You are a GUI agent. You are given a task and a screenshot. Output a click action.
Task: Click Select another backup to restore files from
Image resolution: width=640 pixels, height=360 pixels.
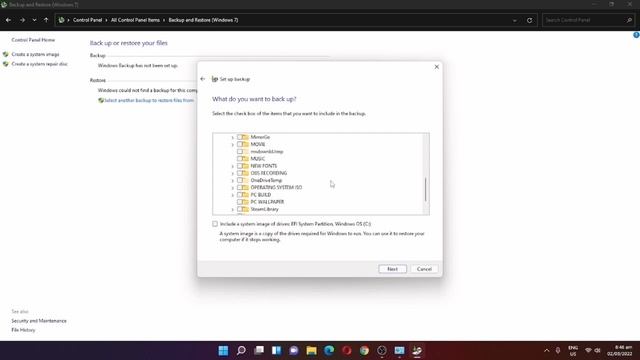(149, 100)
